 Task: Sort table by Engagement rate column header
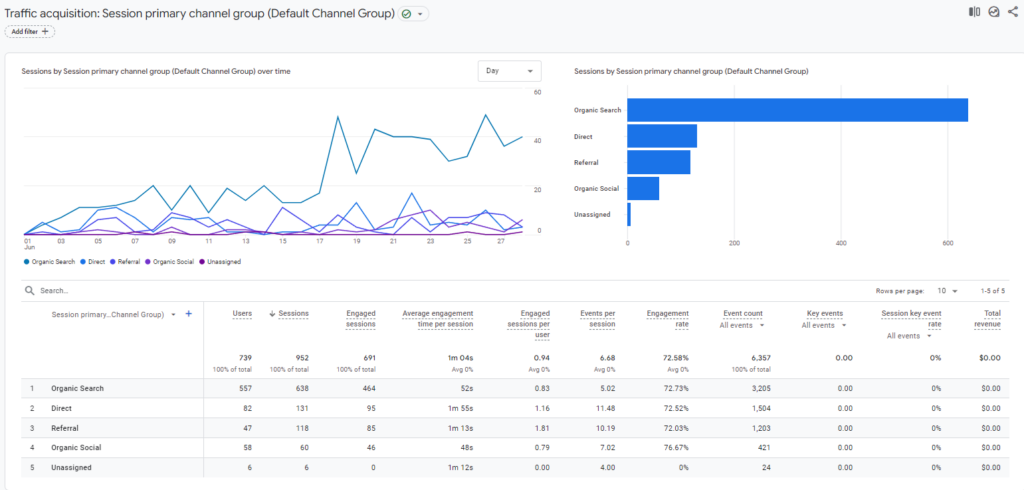pos(667,319)
